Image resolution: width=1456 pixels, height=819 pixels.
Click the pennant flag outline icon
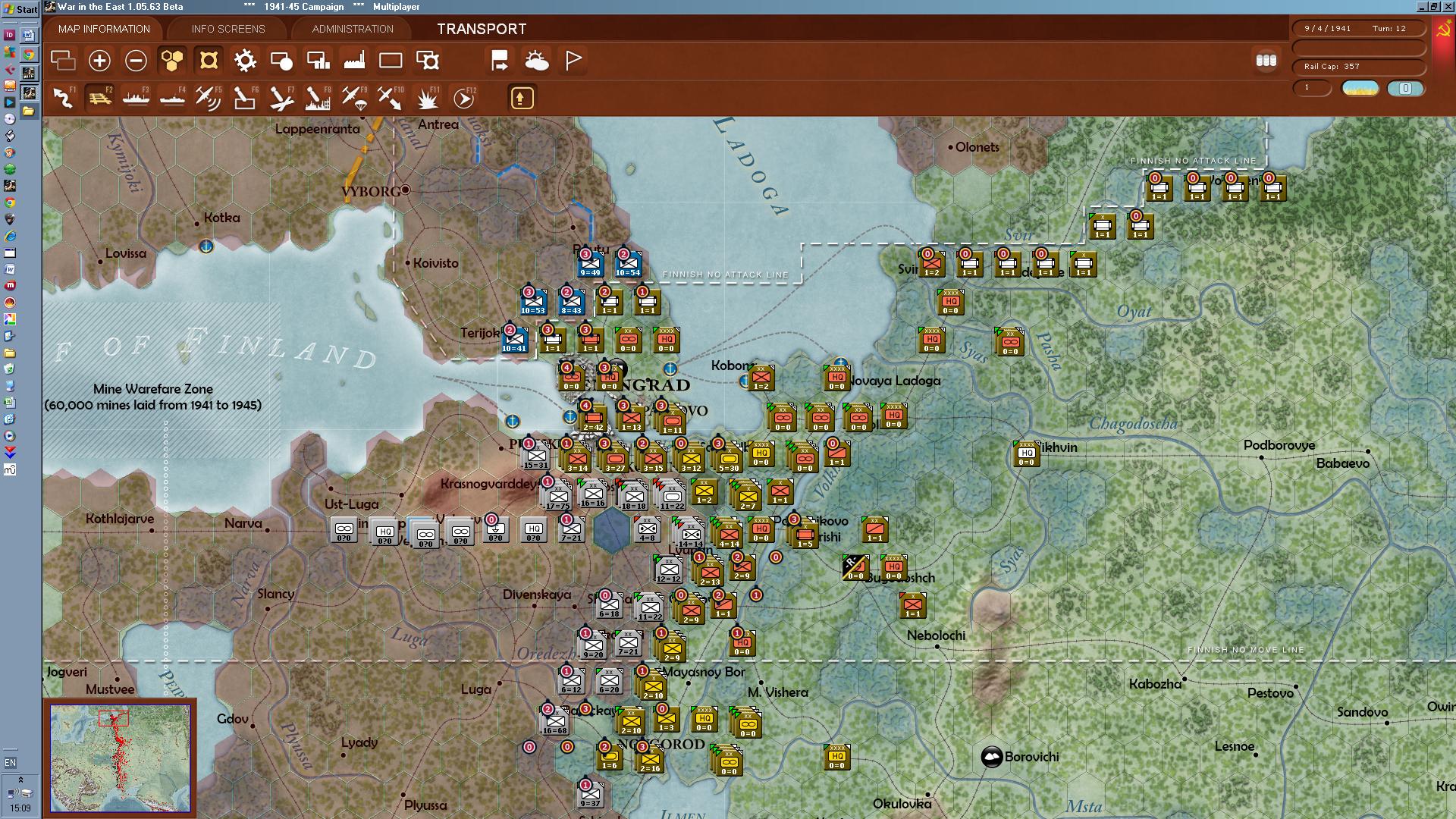tap(573, 61)
